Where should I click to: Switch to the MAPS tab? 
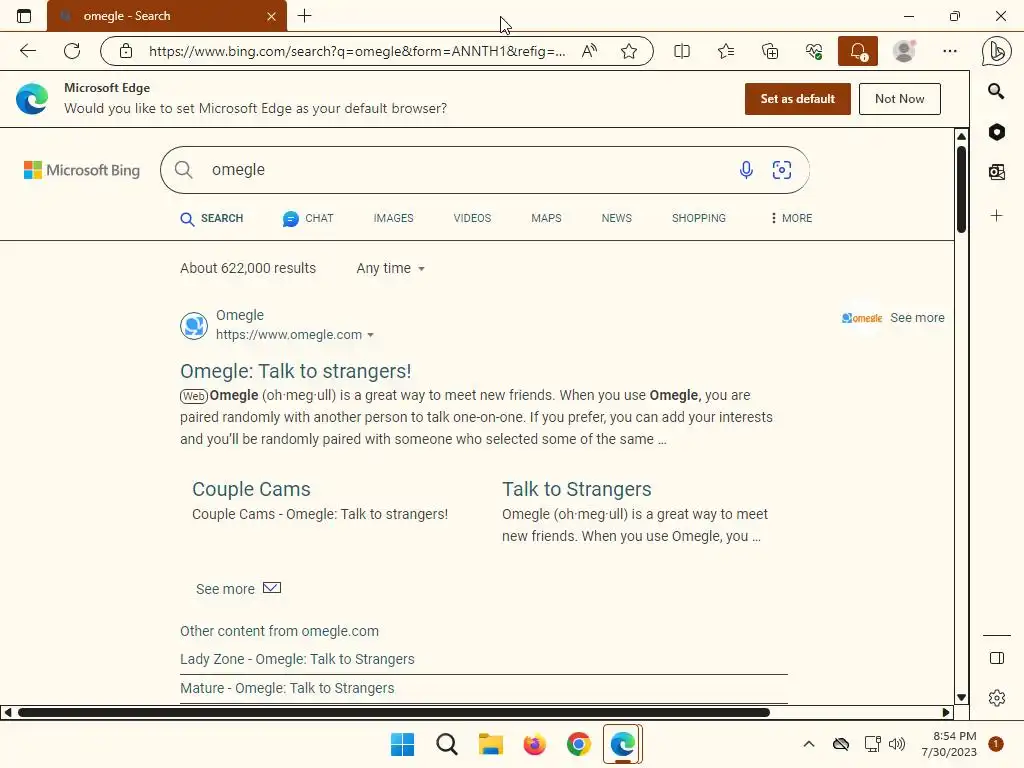click(x=546, y=218)
